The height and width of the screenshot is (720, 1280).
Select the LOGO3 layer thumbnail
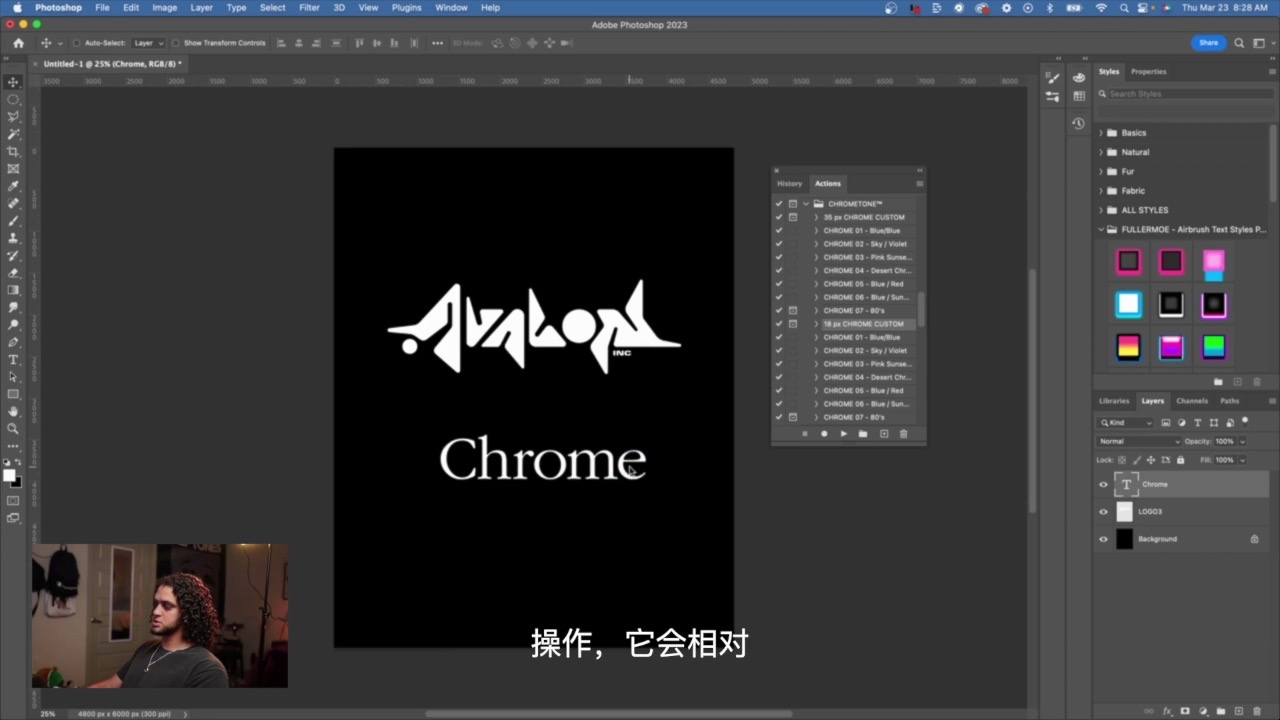pos(1125,511)
